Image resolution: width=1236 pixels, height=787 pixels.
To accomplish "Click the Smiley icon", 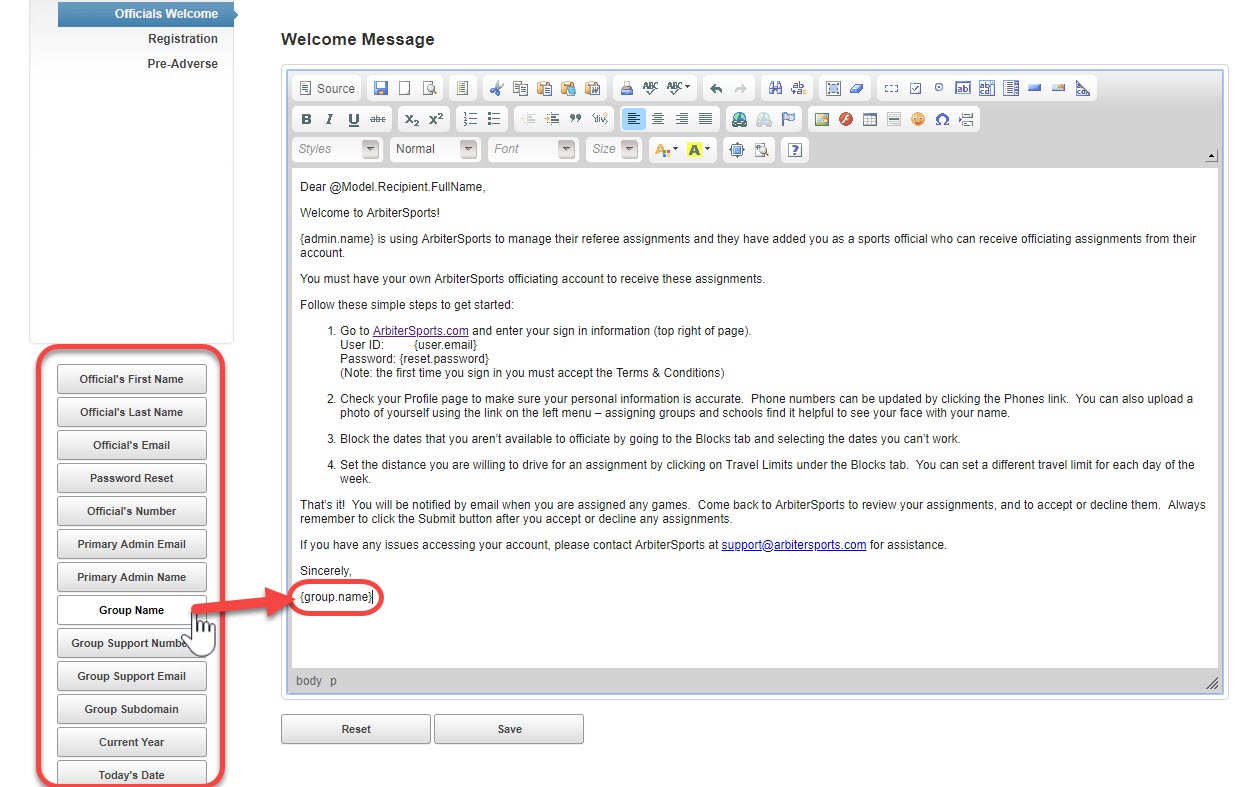I will (x=918, y=119).
